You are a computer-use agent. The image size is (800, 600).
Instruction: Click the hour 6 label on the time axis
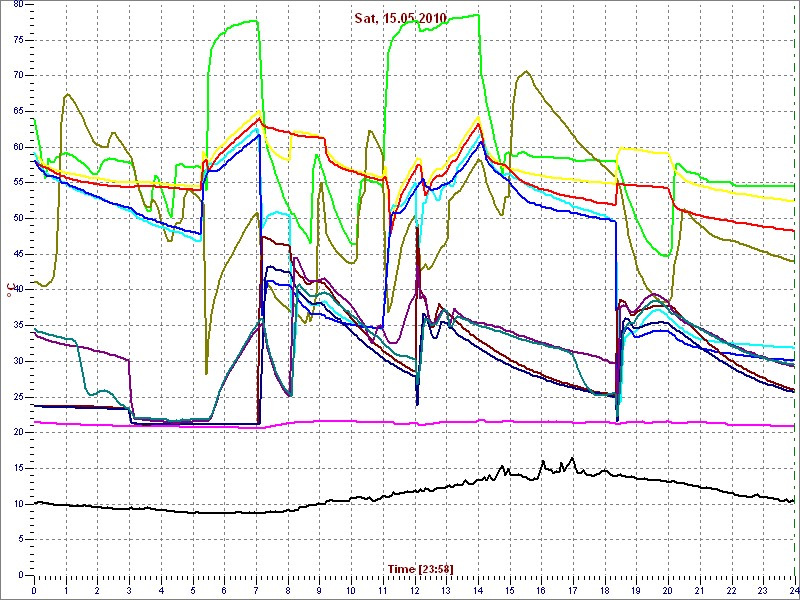[224, 590]
